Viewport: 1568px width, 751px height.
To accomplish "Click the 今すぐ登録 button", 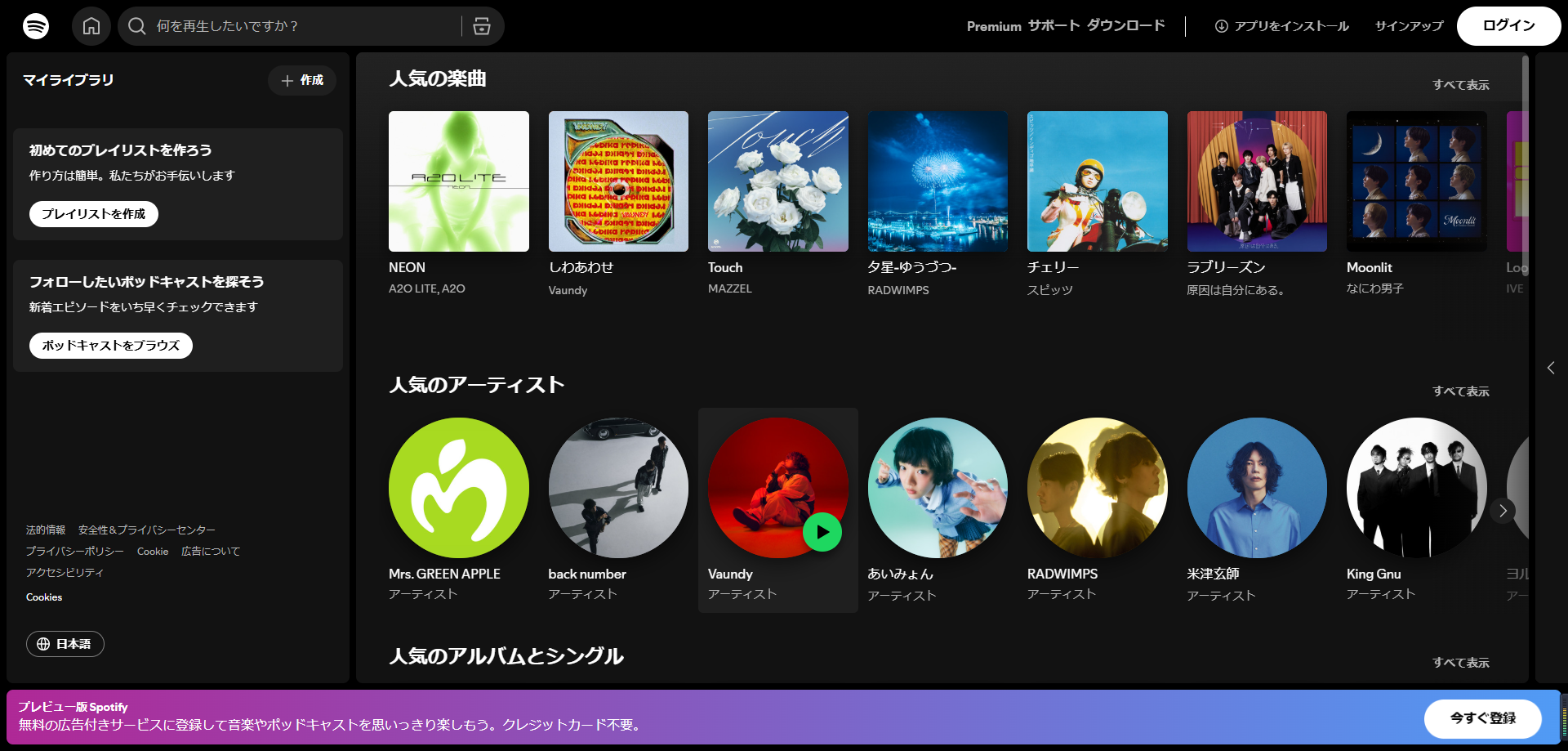I will [1483, 718].
